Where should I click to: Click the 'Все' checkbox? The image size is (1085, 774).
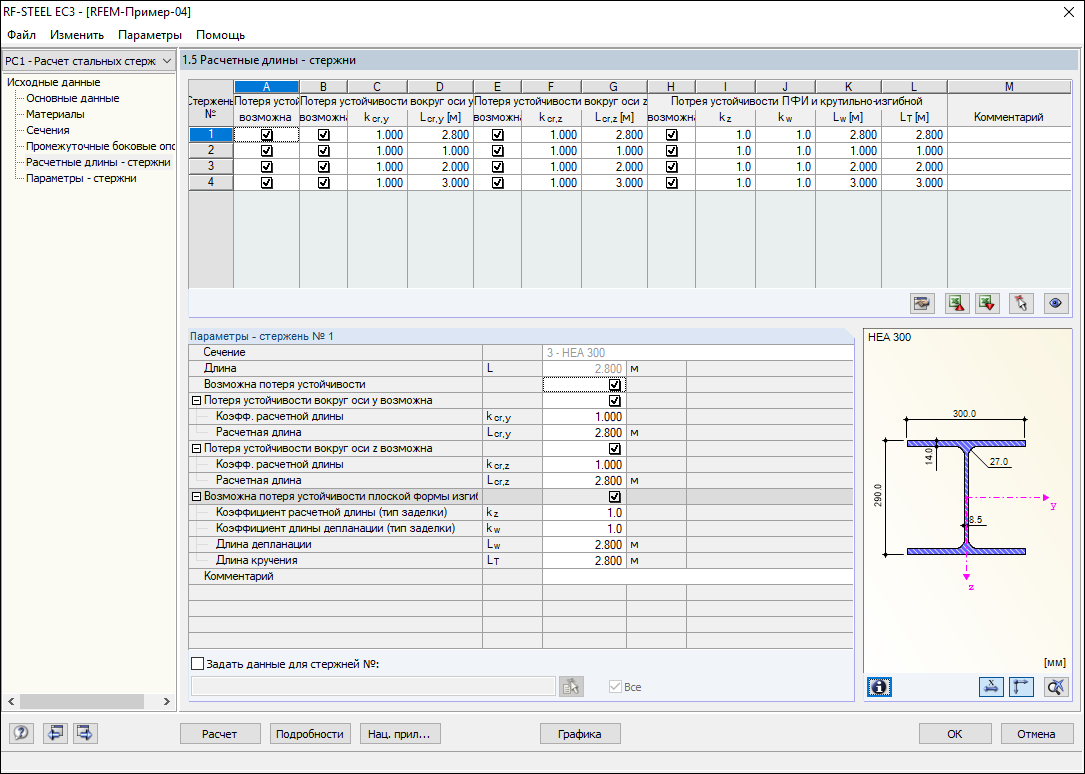(615, 687)
